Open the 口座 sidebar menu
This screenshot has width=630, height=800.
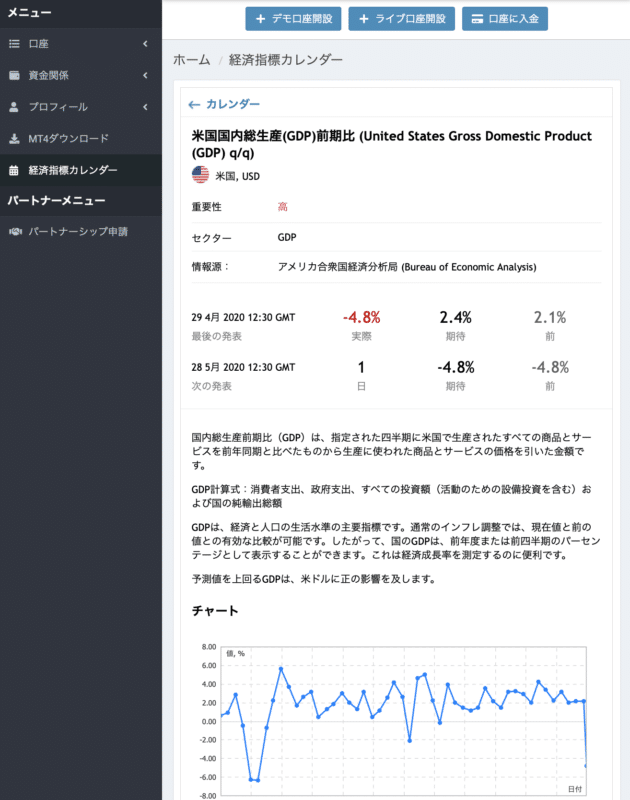tap(81, 44)
